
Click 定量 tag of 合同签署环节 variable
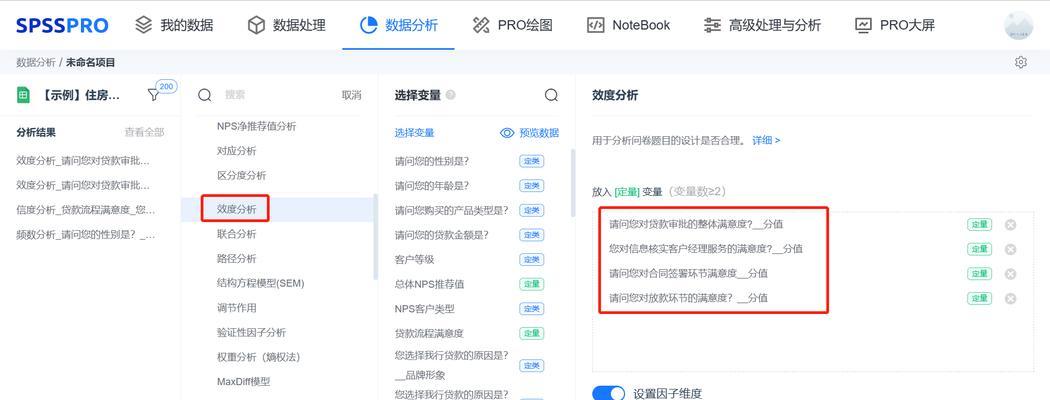tap(980, 273)
